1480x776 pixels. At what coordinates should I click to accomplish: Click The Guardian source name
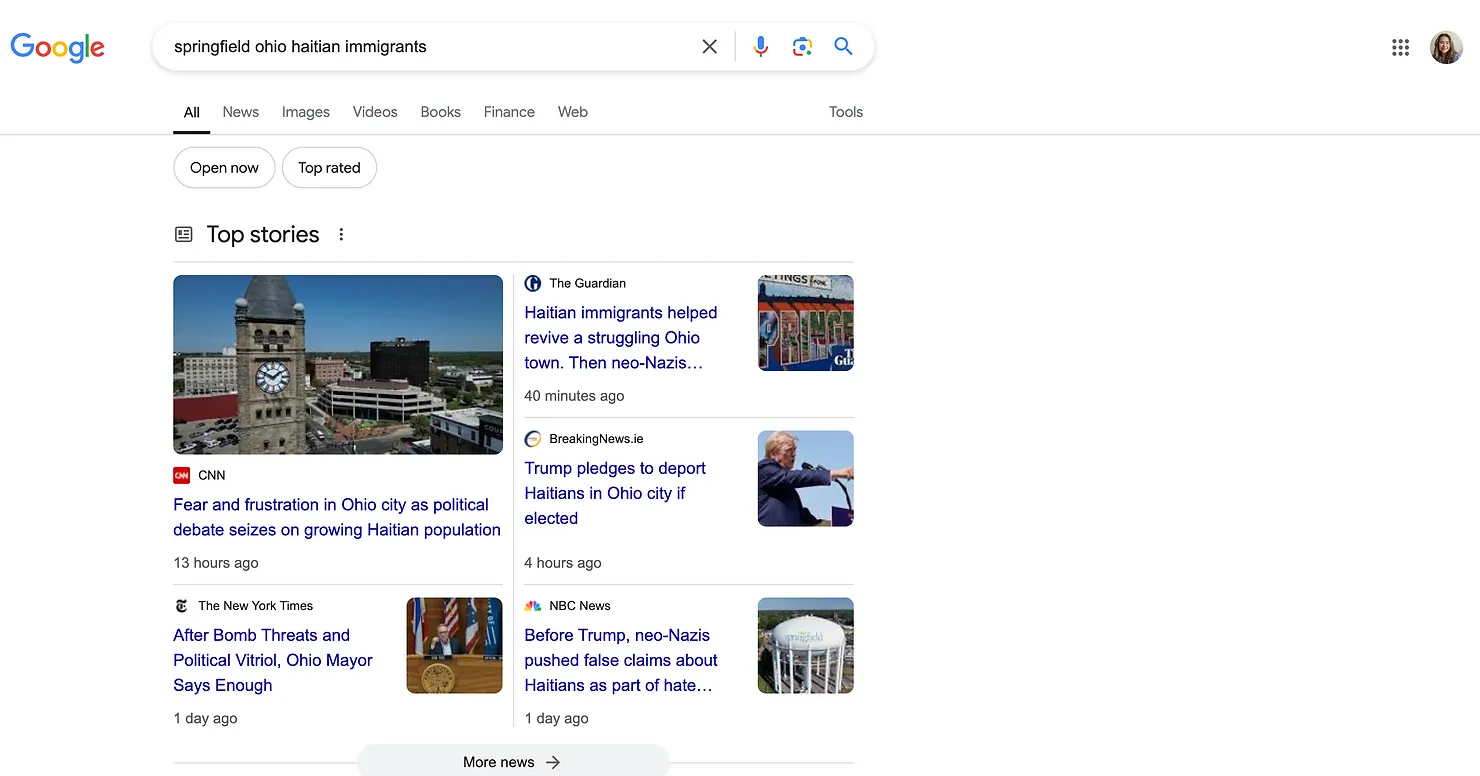pyautogui.click(x=588, y=283)
